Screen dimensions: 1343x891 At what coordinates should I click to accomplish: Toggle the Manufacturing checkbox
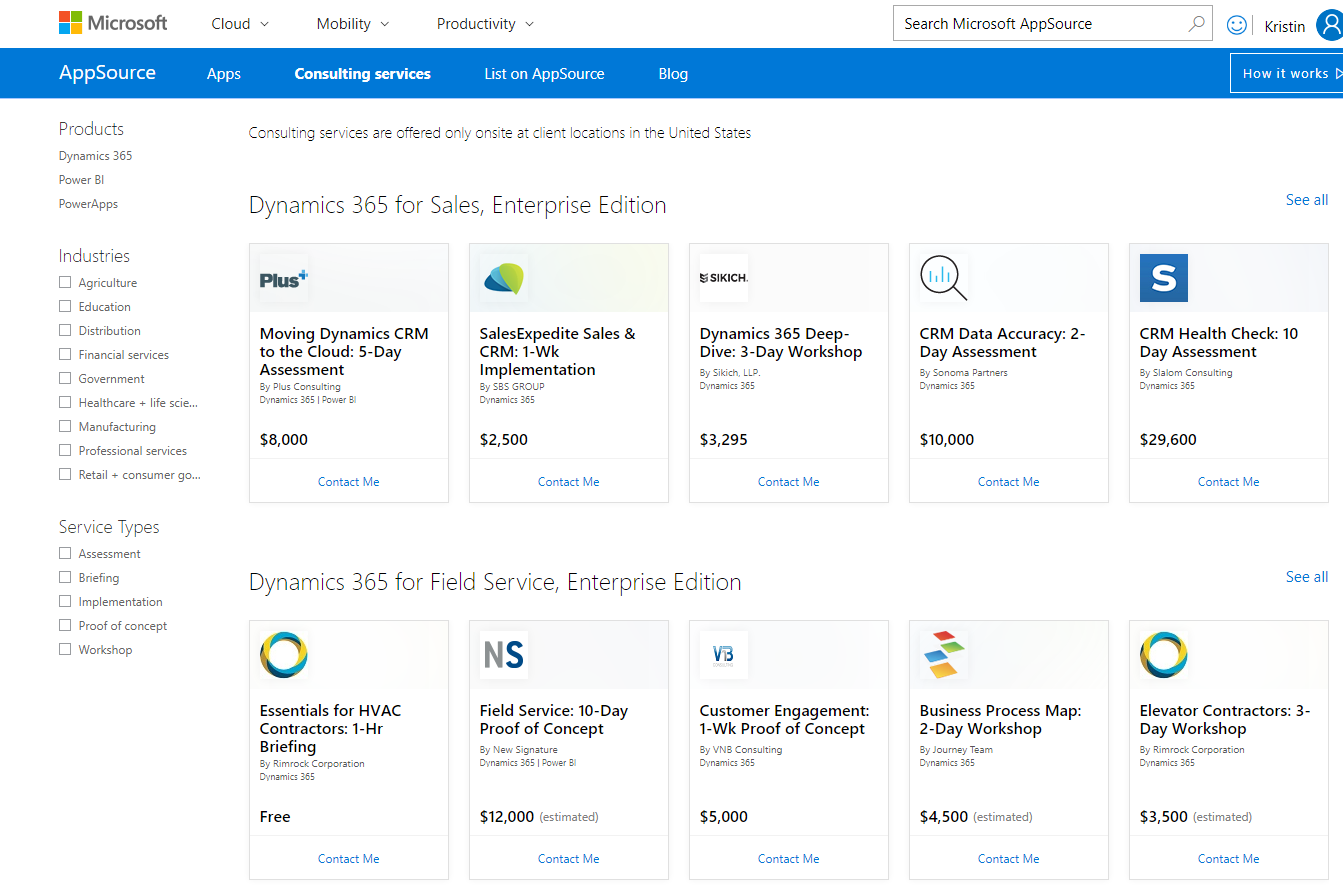coord(65,427)
